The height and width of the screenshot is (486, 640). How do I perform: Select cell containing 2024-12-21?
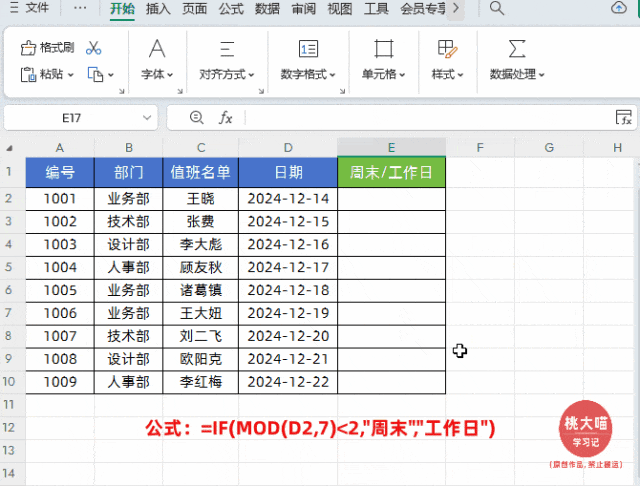pyautogui.click(x=288, y=359)
